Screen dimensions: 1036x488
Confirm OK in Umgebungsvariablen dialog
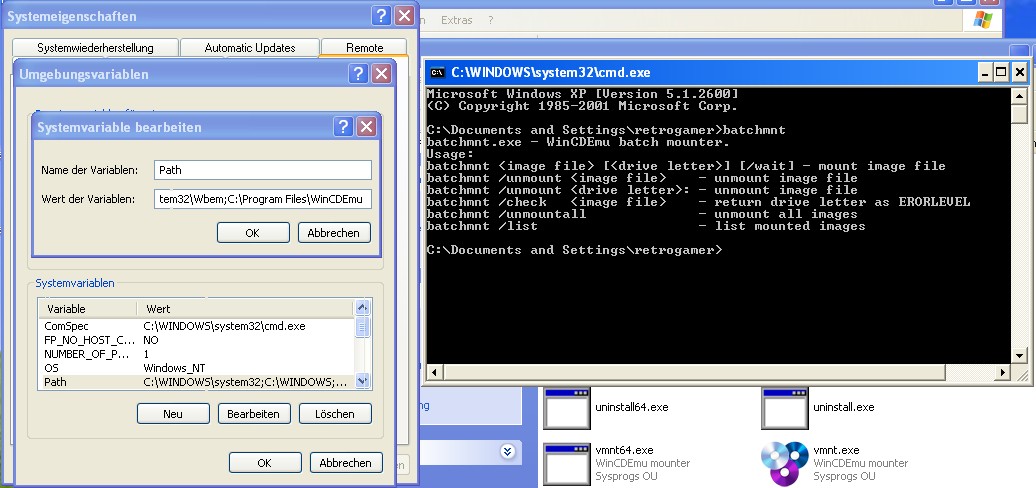coord(265,463)
